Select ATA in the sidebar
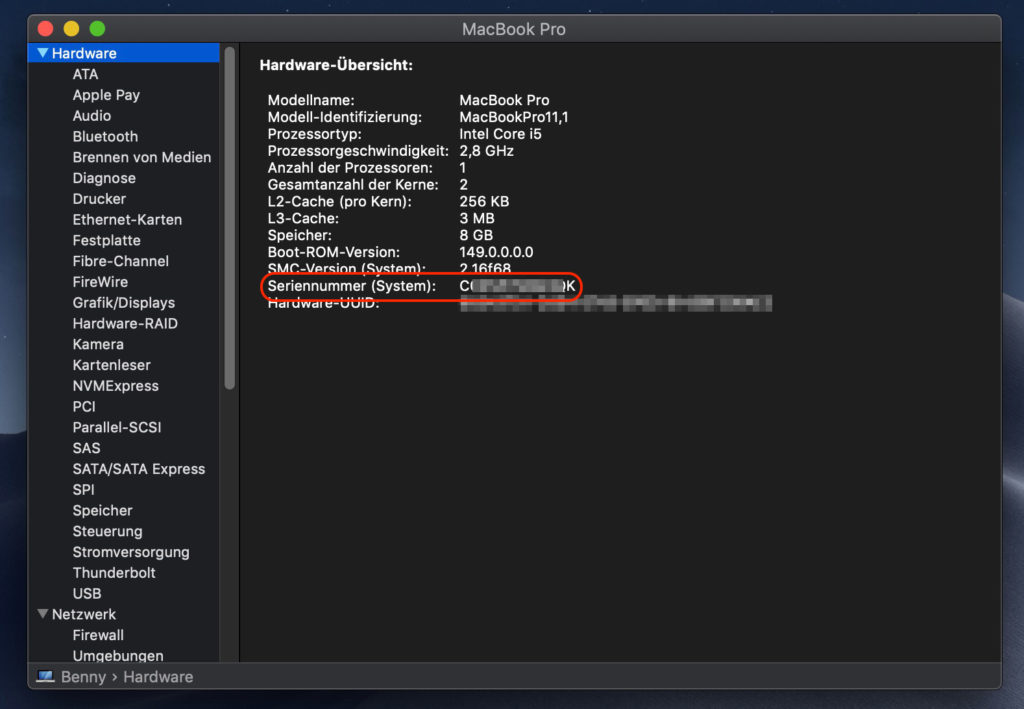The height and width of the screenshot is (709, 1024). 86,74
